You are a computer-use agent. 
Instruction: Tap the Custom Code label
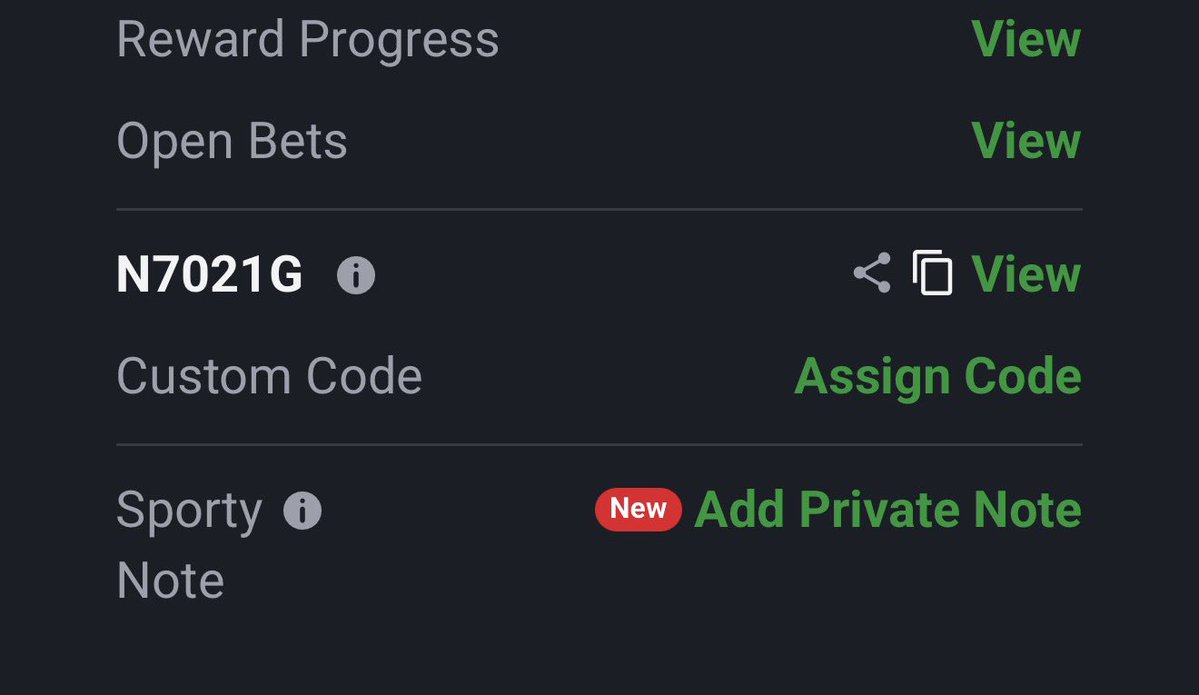tap(269, 376)
